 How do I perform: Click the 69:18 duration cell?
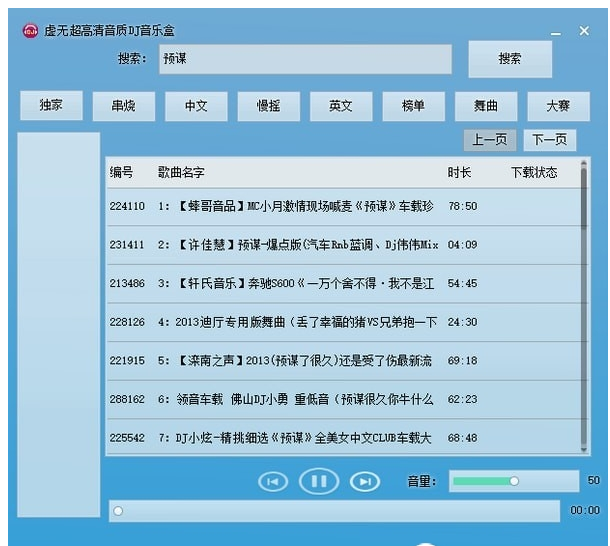(462, 360)
